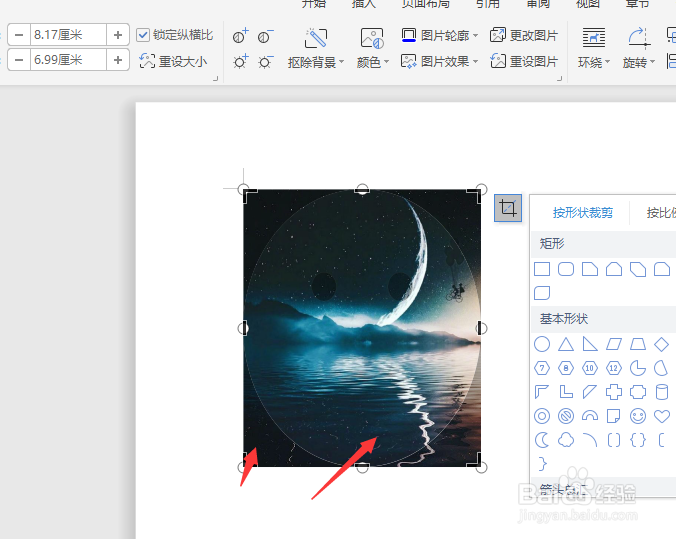Choose the octagon shape labeled 8
The width and height of the screenshot is (676, 539).
[x=566, y=368]
